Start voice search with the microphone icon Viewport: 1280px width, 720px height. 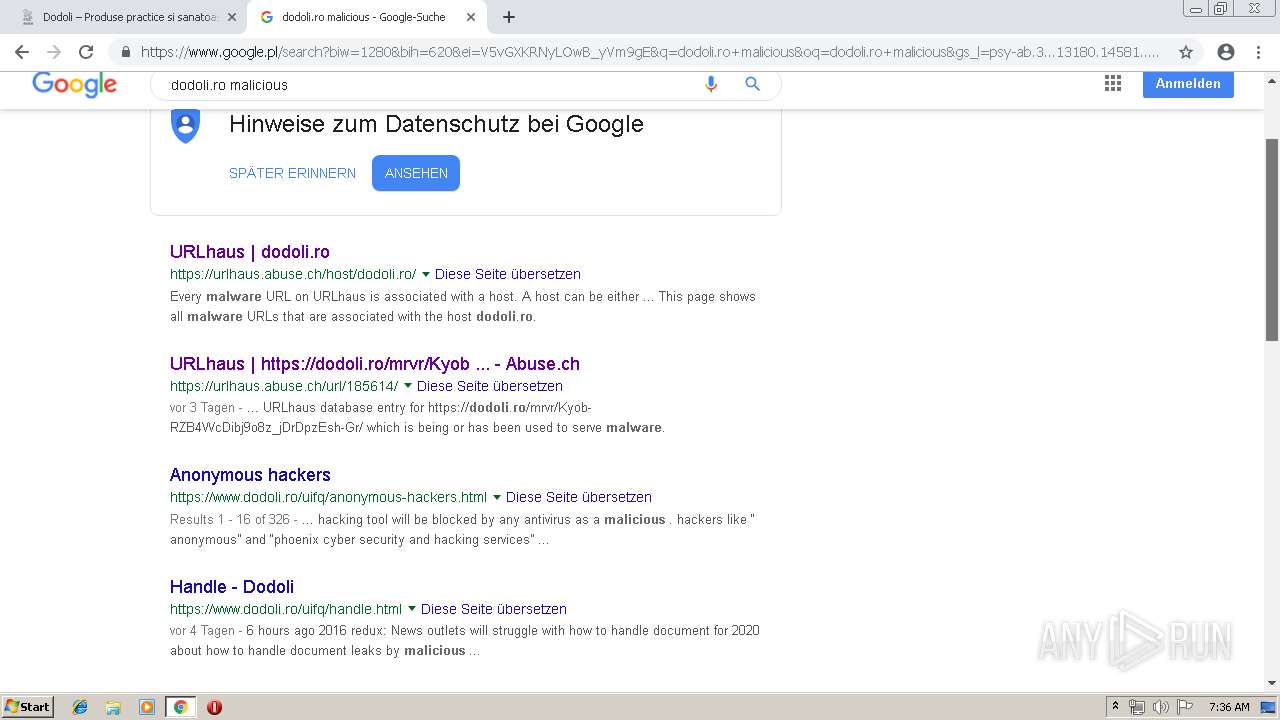[x=711, y=85]
